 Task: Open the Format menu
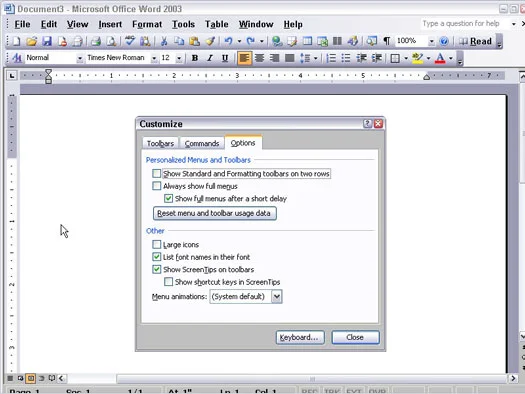tap(147, 24)
